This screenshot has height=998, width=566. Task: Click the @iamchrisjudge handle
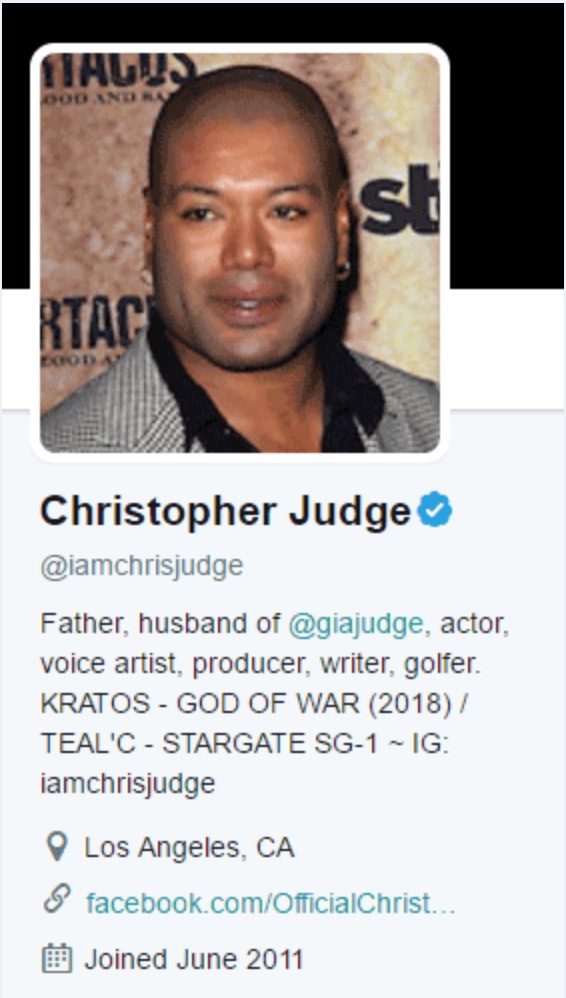(142, 566)
